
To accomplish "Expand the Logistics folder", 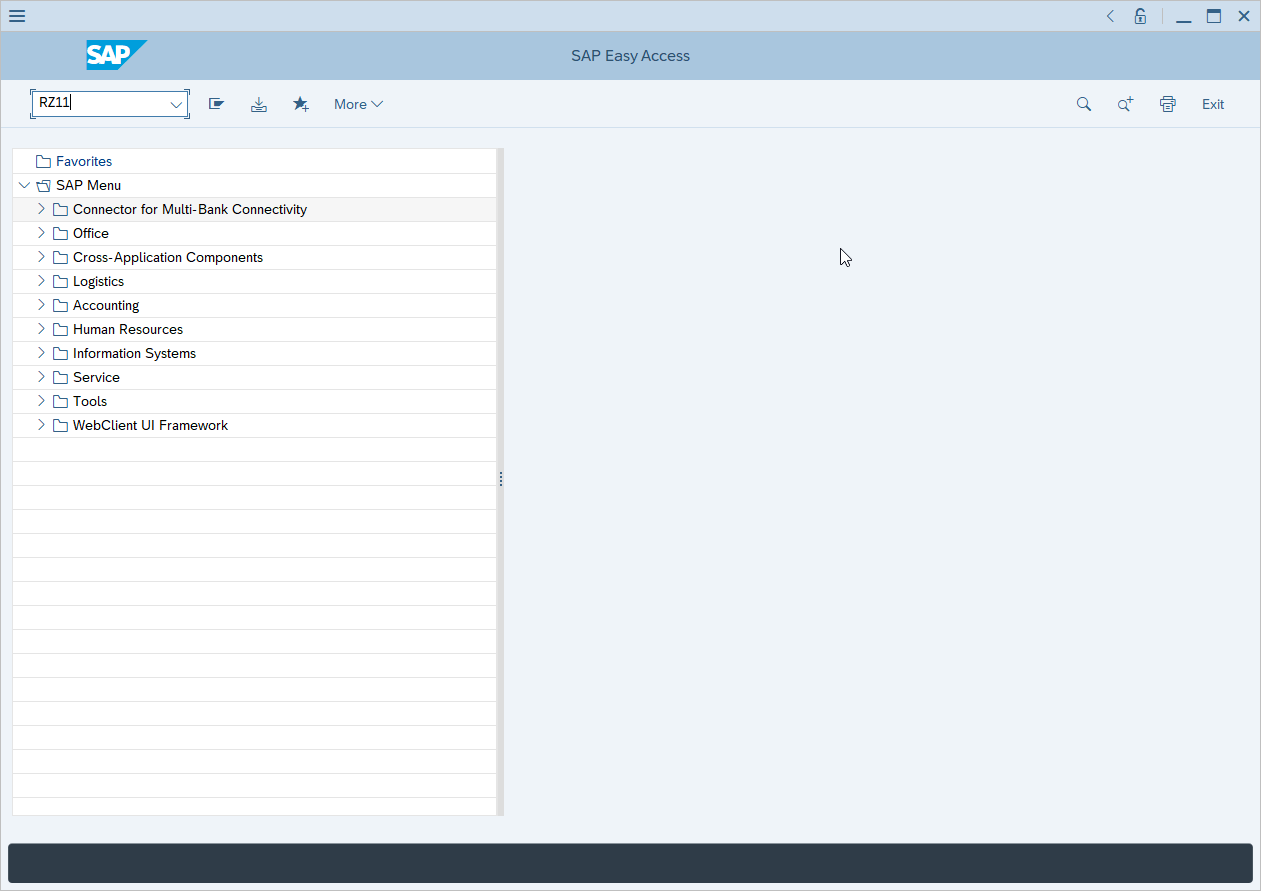I will point(40,281).
